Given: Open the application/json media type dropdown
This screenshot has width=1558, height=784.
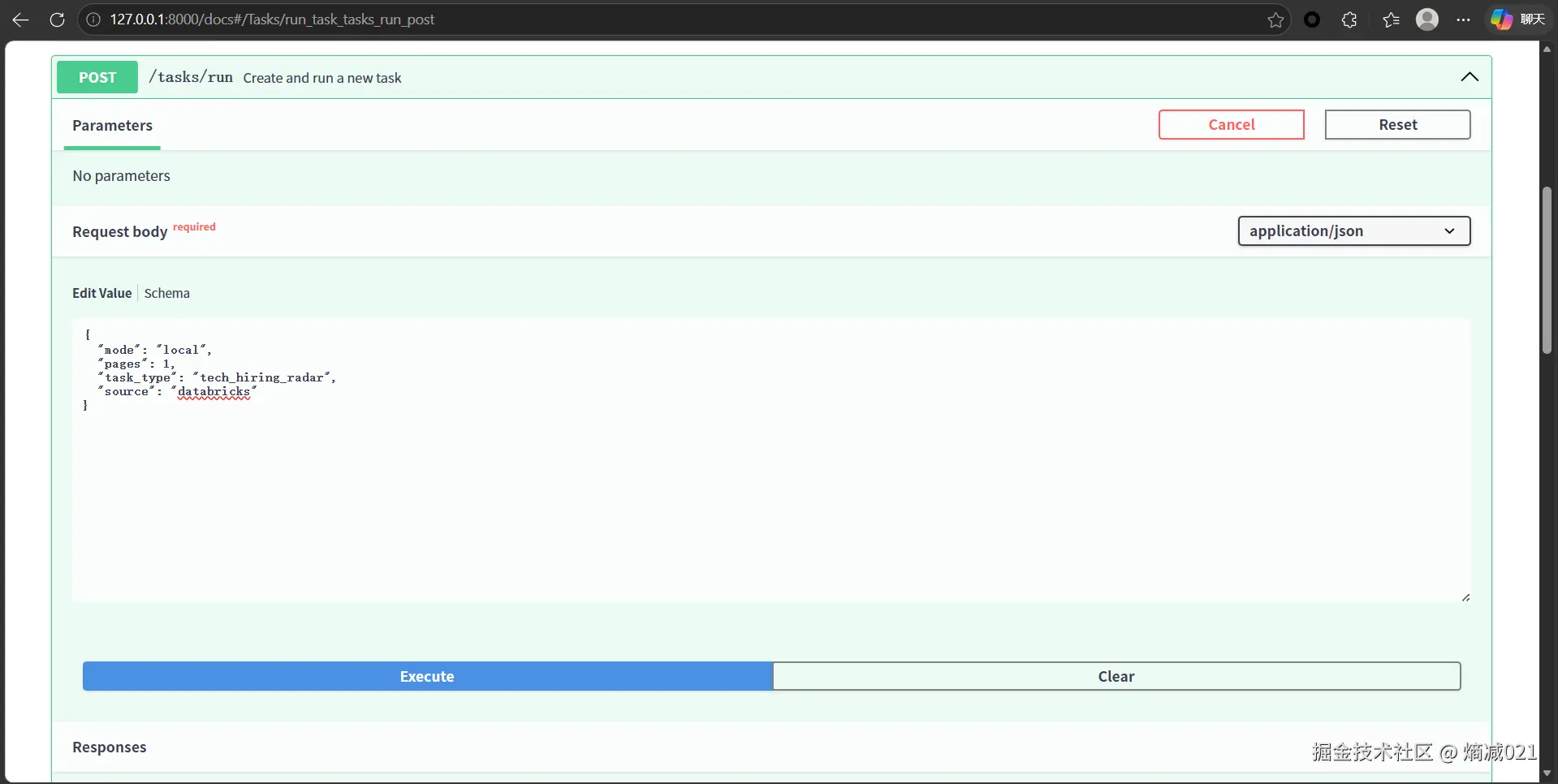Looking at the screenshot, I should 1353,230.
